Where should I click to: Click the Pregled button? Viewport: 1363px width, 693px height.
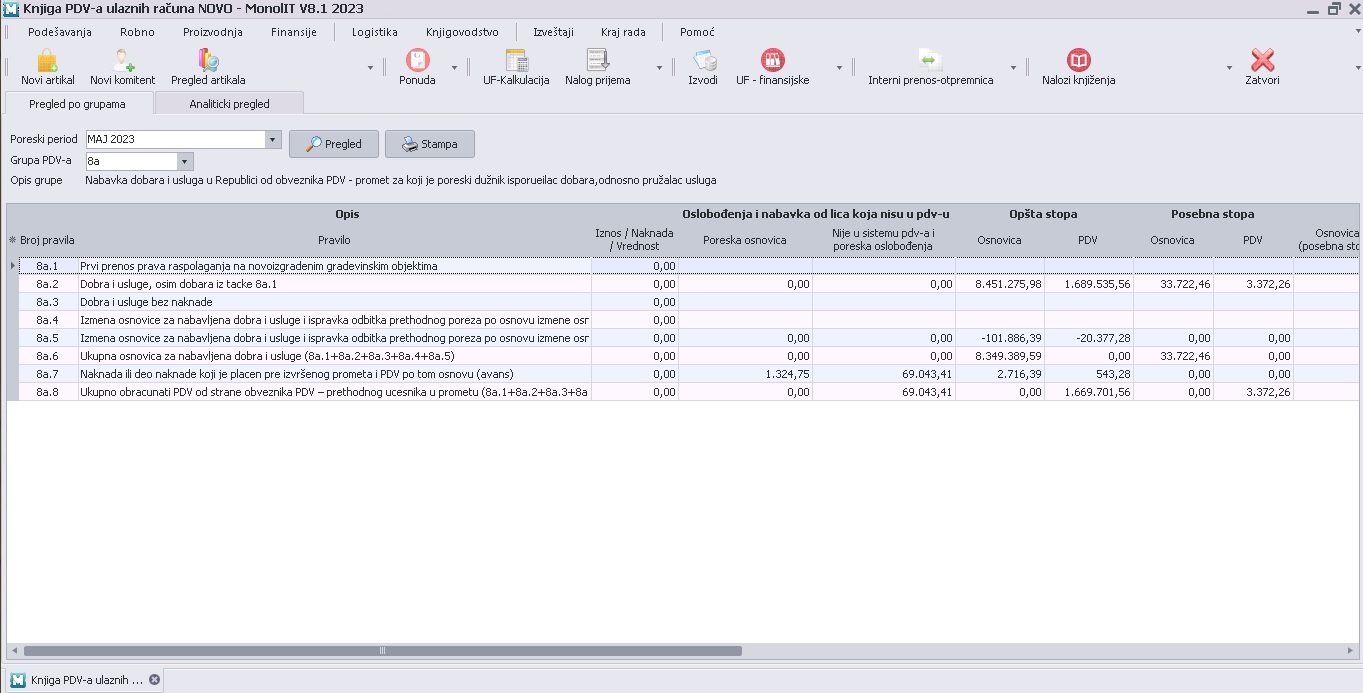[x=334, y=144]
